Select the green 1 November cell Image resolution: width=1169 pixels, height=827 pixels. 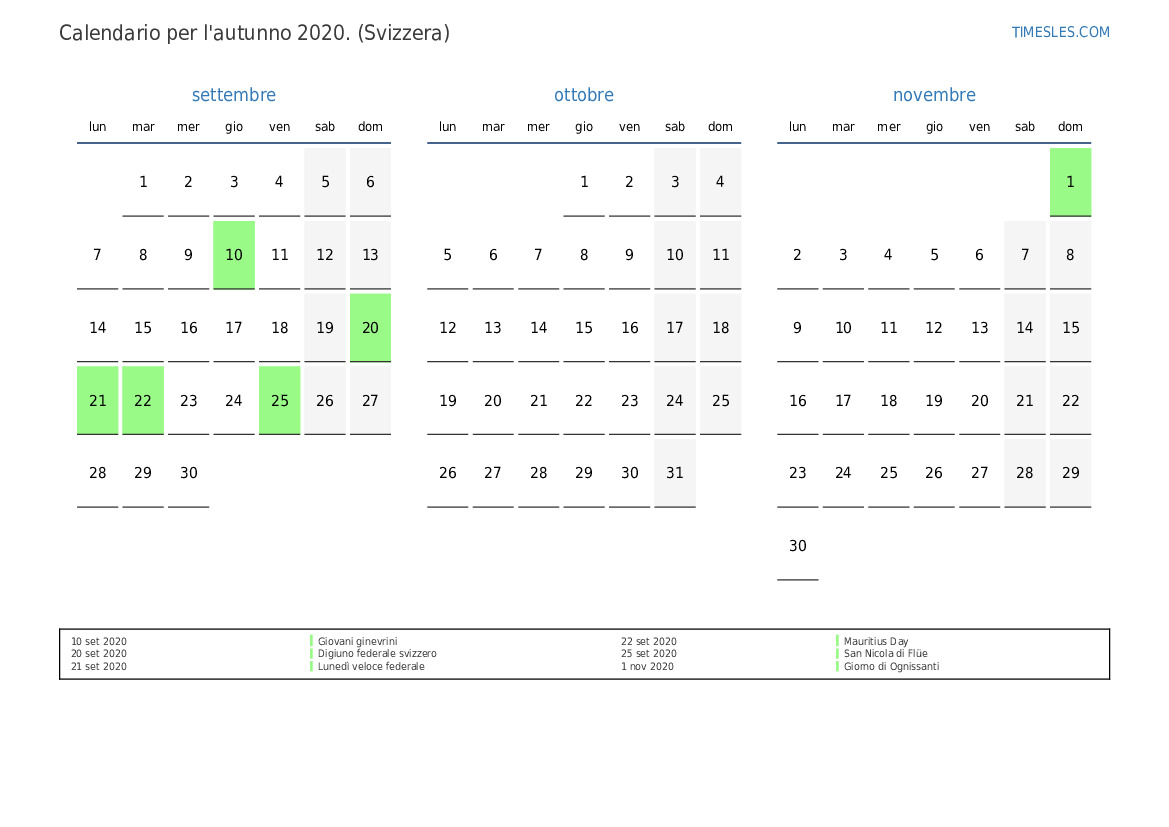tap(1070, 182)
